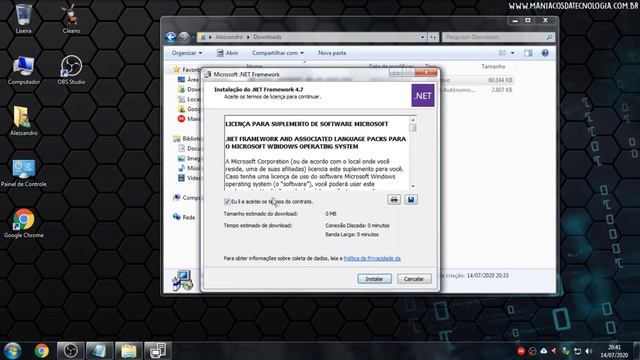This screenshot has height=360, width=640.
Task: Toggle the Explorer preview pane
Action: [528, 53]
